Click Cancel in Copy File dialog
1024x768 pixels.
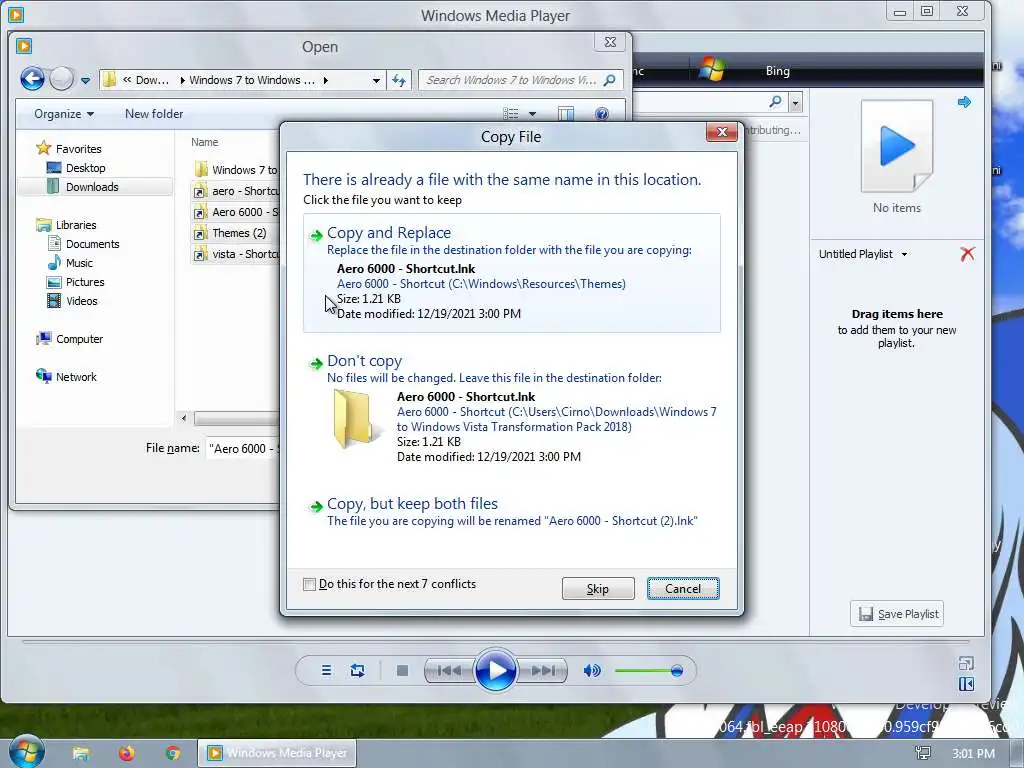click(682, 588)
